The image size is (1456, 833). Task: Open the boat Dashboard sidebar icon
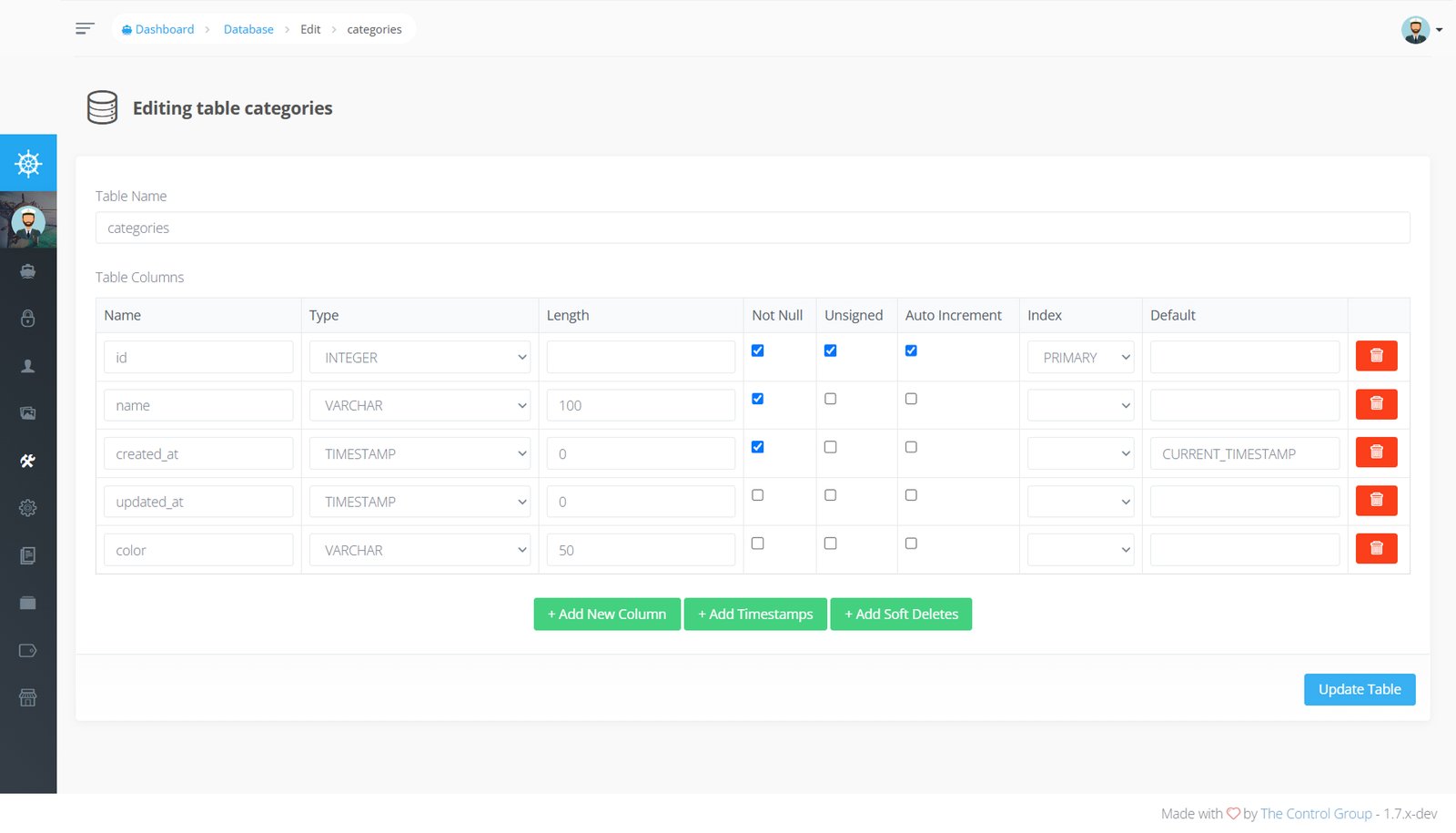(x=28, y=271)
